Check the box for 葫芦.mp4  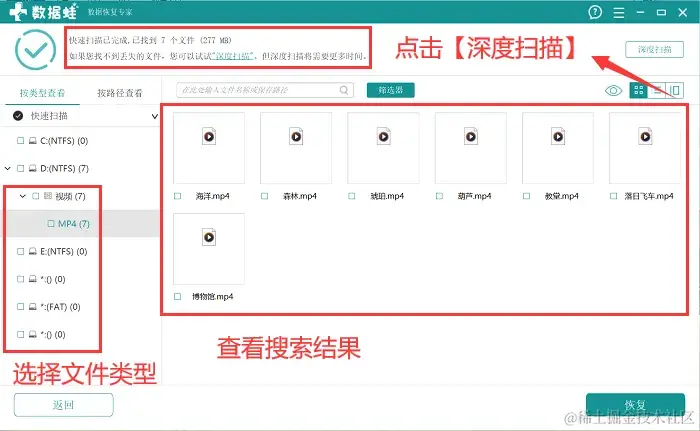(x=439, y=196)
